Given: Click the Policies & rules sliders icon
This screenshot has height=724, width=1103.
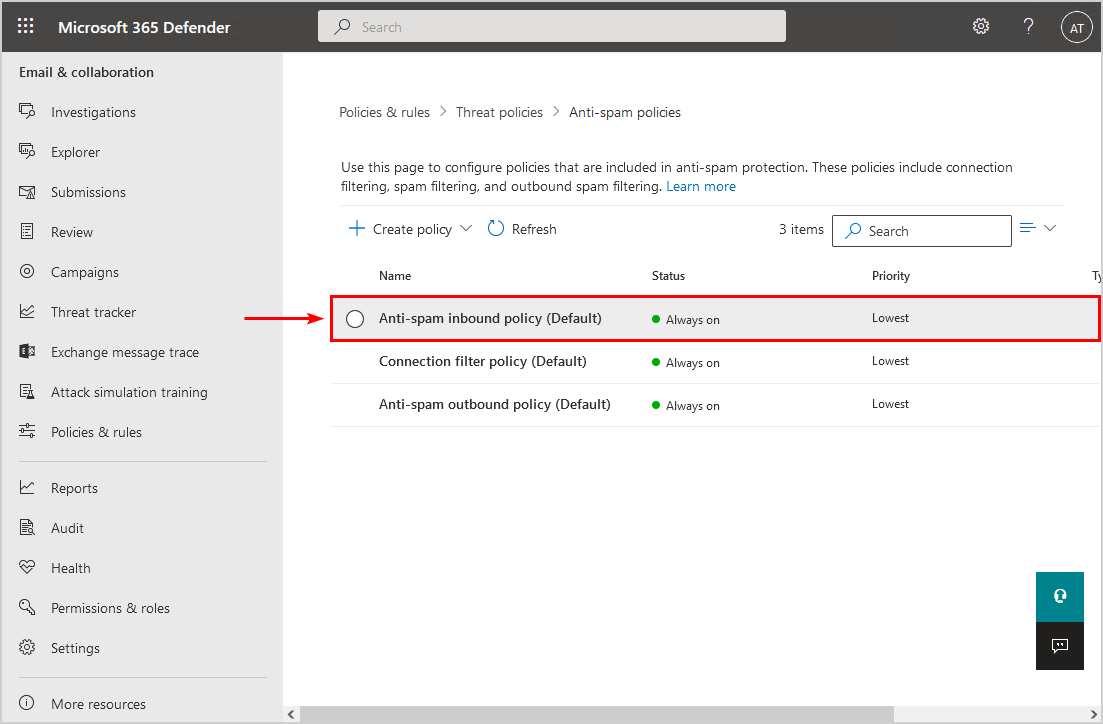Looking at the screenshot, I should click(x=27, y=431).
